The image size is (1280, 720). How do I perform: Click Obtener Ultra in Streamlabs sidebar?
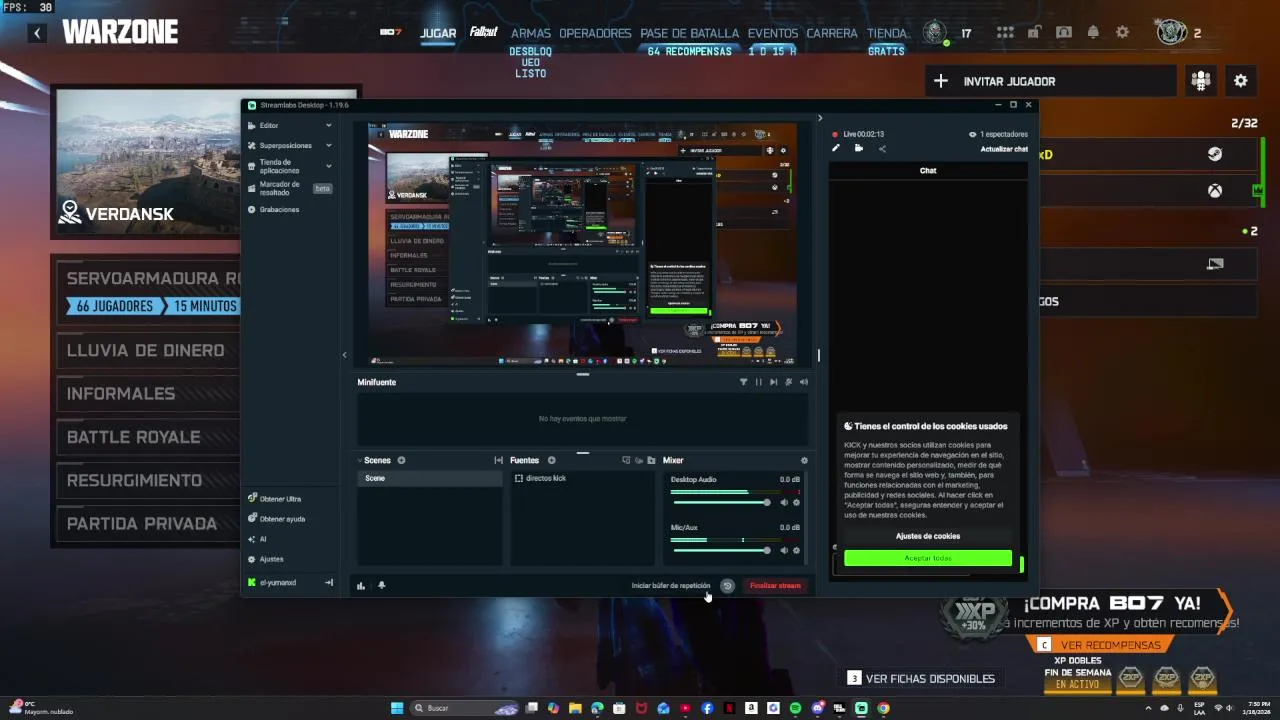pyautogui.click(x=280, y=498)
